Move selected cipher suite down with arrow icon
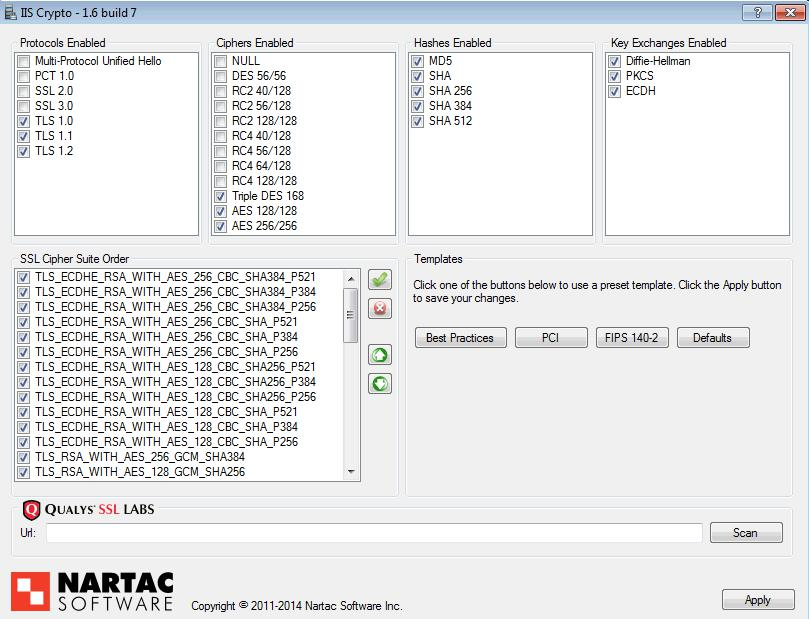809x619 pixels. tap(380, 384)
